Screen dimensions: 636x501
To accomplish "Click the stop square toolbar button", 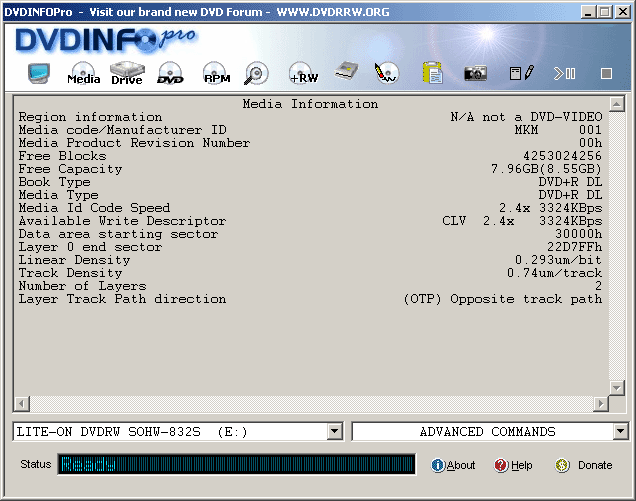I will point(606,73).
